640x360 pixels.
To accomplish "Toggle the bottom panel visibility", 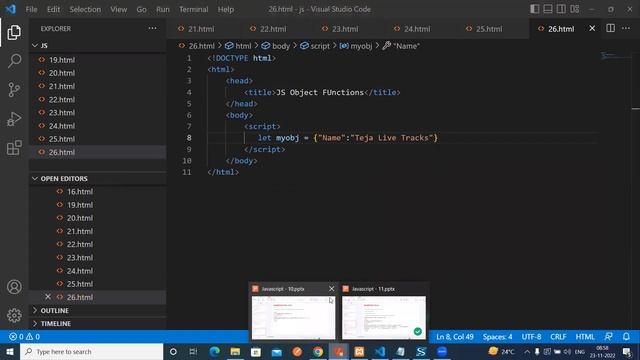I will pyautogui.click(x=548, y=9).
